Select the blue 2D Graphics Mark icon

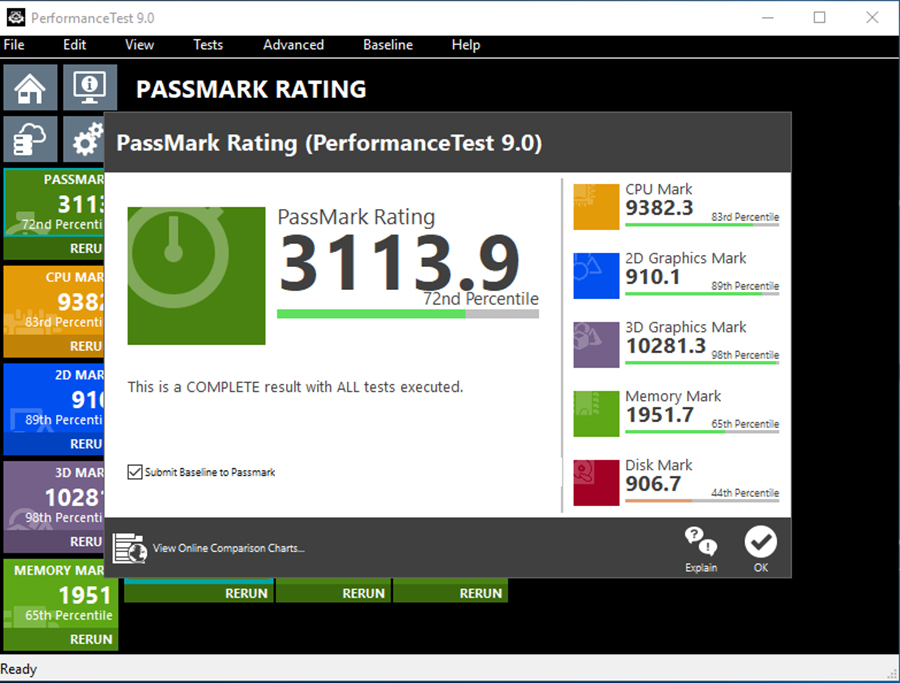point(596,276)
